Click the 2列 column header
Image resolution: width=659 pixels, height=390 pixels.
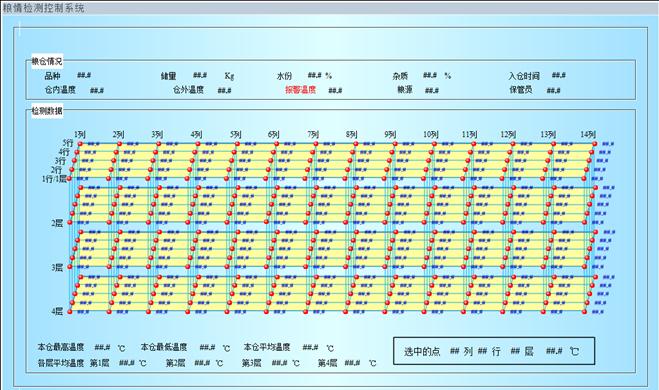(119, 134)
